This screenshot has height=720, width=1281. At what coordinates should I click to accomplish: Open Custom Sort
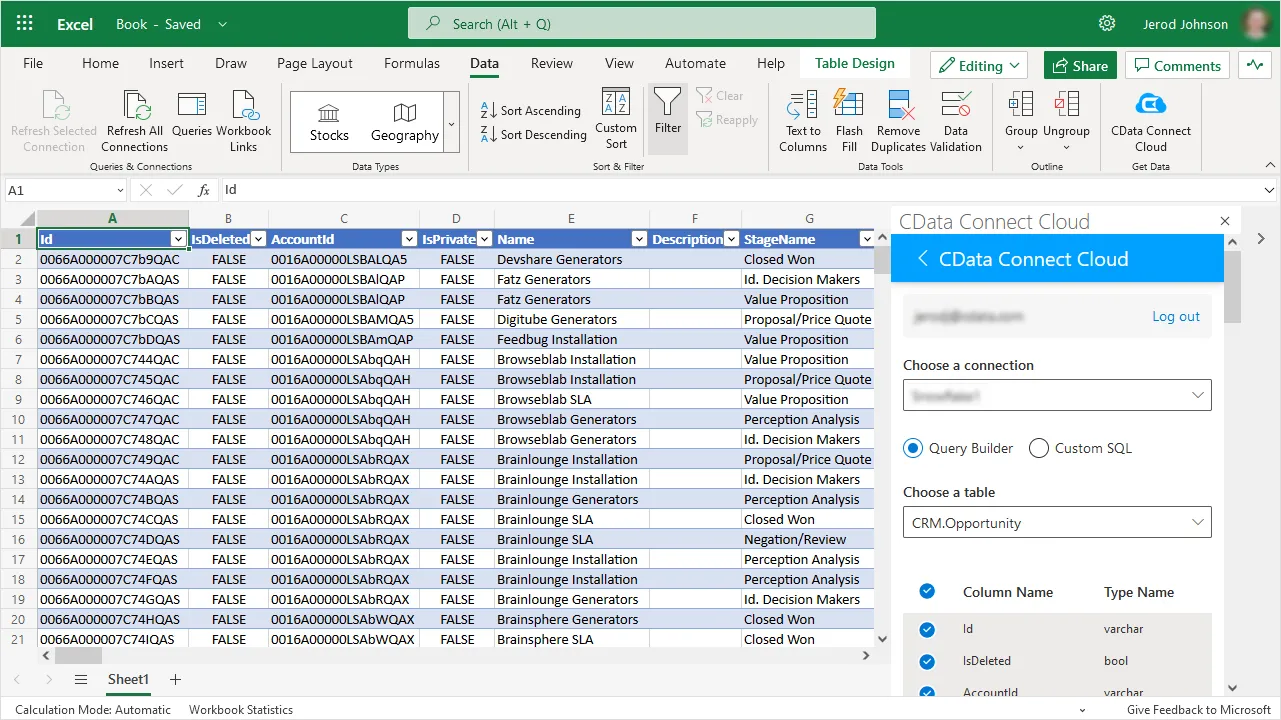(x=615, y=118)
